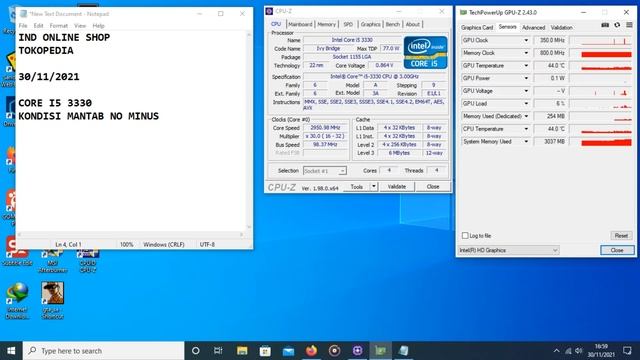This screenshot has height=360, width=640.
Task: Click the Close button in CPU-Z
Action: [x=433, y=187]
